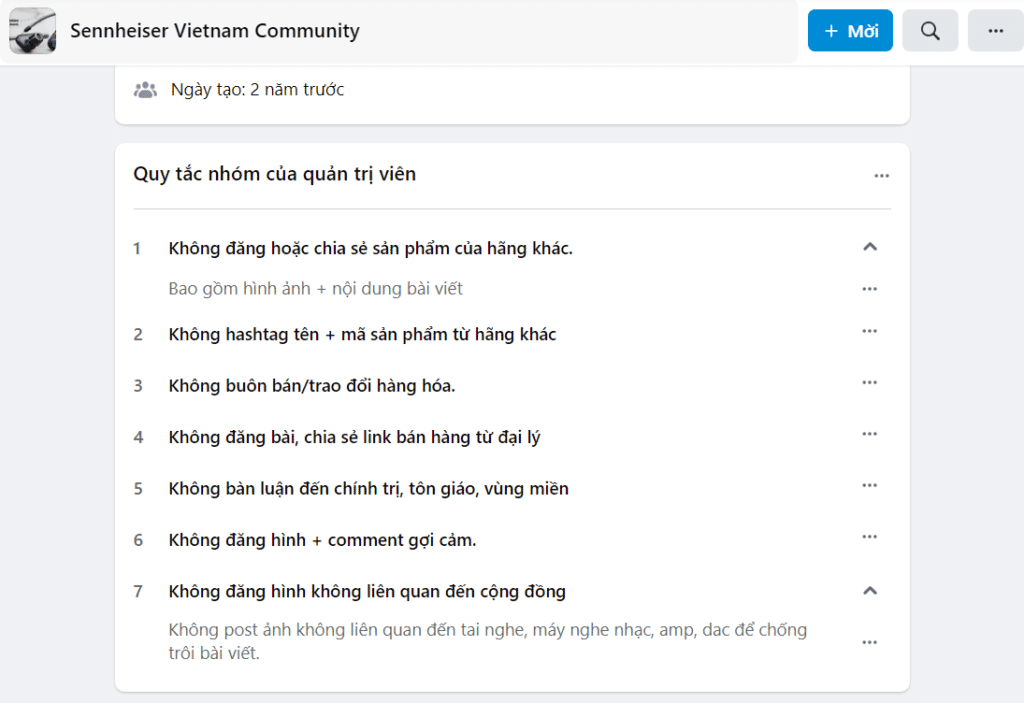Screen dimensions: 1024x703
Task: Open options for 'Bao gồm hình ảnh' description
Action: (869, 289)
